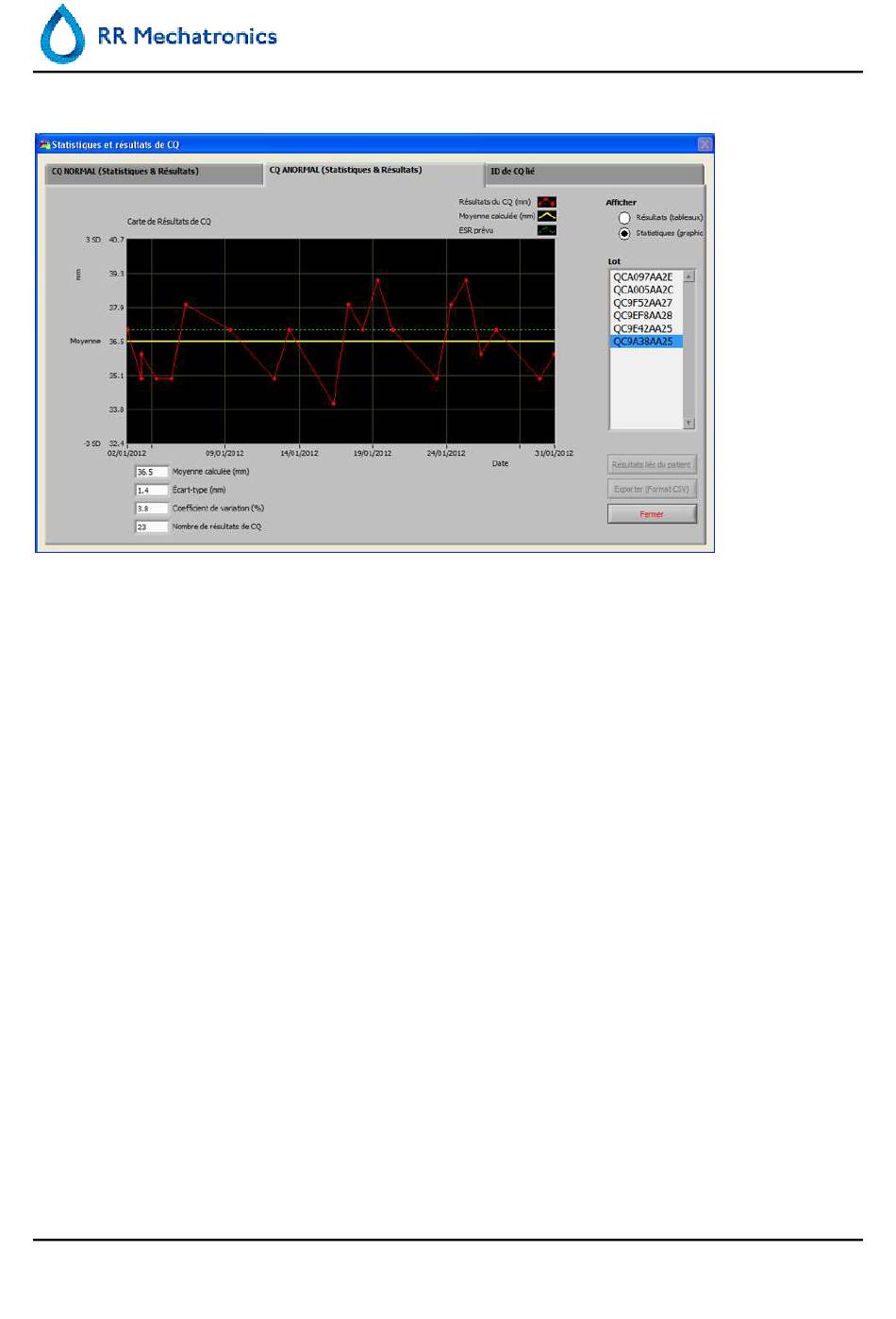
Task: Click the Lot list scroll up arrow
Action: (x=689, y=276)
